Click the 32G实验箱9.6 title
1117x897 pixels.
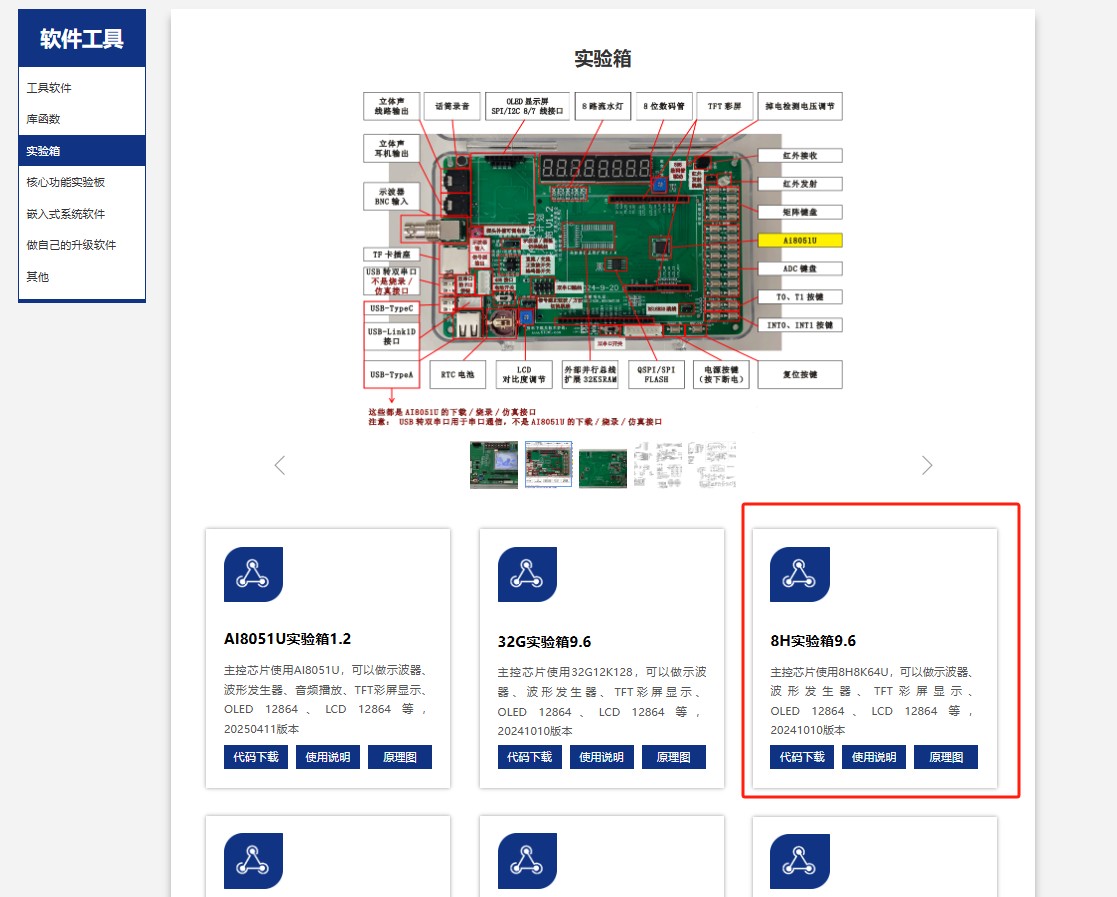pos(544,642)
